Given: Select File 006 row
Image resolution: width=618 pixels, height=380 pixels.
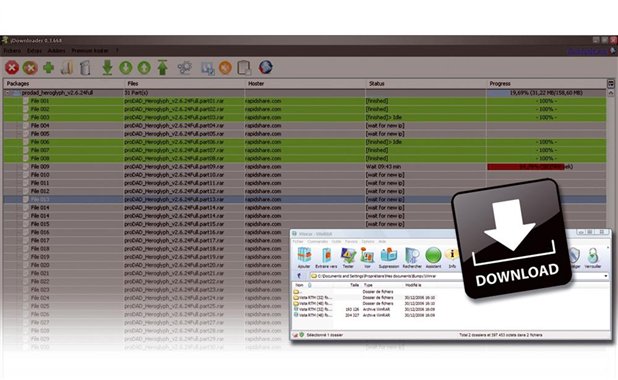Looking at the screenshot, I should 305,142.
